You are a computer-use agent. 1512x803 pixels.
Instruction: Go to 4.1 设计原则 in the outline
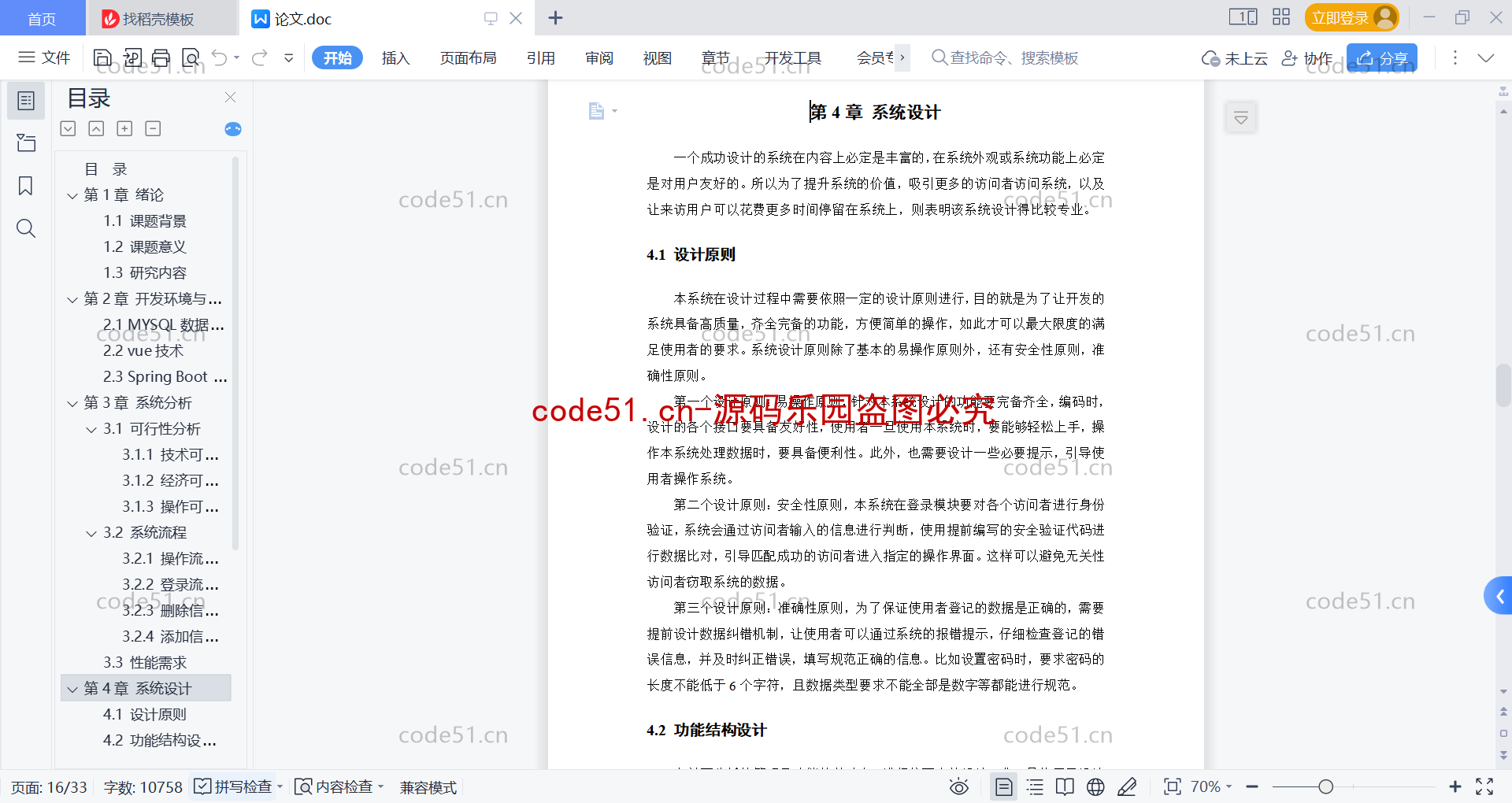pyautogui.click(x=145, y=715)
